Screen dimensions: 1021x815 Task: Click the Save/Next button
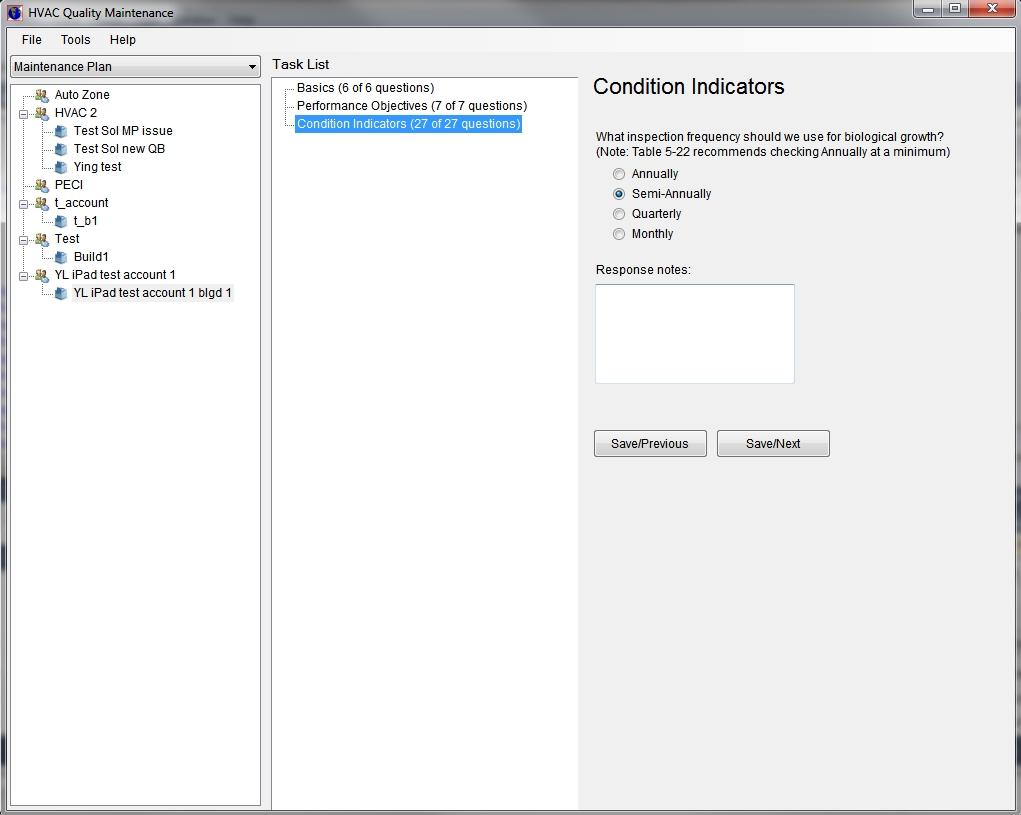773,443
